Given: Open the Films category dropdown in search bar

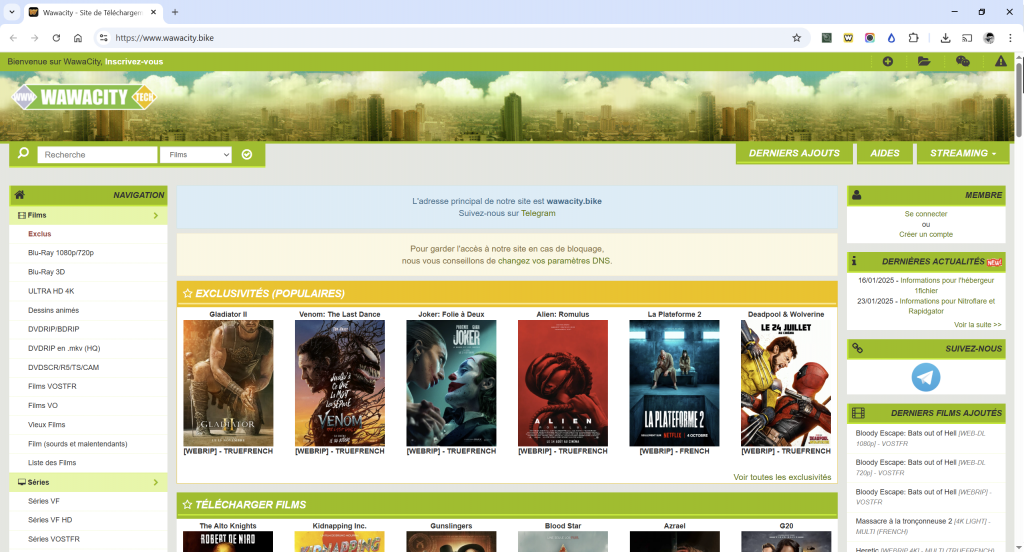Looking at the screenshot, I should coord(198,155).
